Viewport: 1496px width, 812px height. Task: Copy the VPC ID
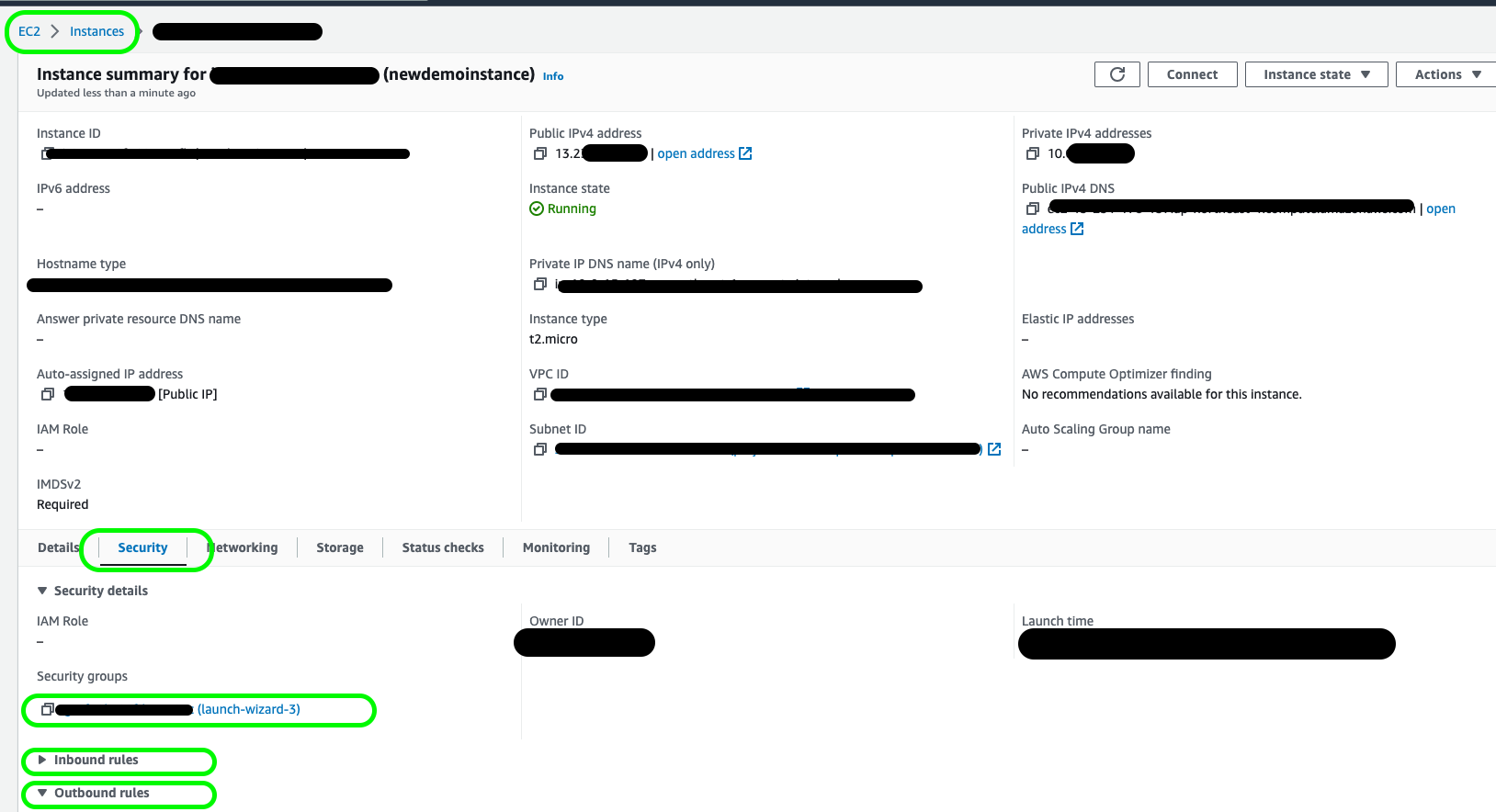click(540, 394)
